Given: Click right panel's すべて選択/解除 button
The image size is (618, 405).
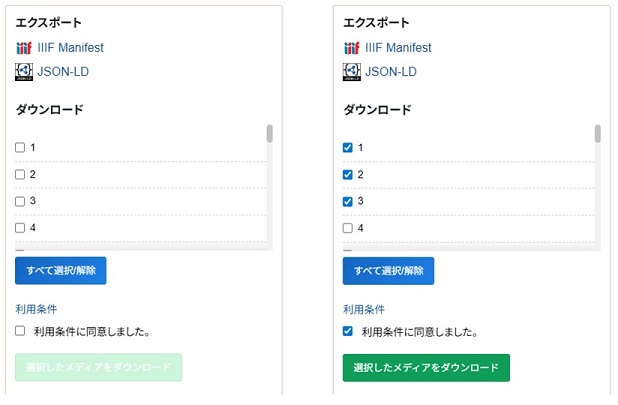Looking at the screenshot, I should [388, 271].
